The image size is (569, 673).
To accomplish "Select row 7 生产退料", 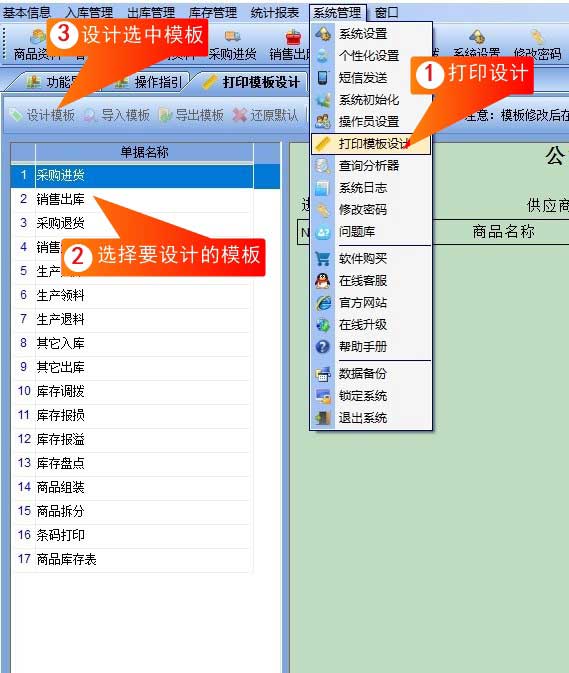I will pos(132,319).
